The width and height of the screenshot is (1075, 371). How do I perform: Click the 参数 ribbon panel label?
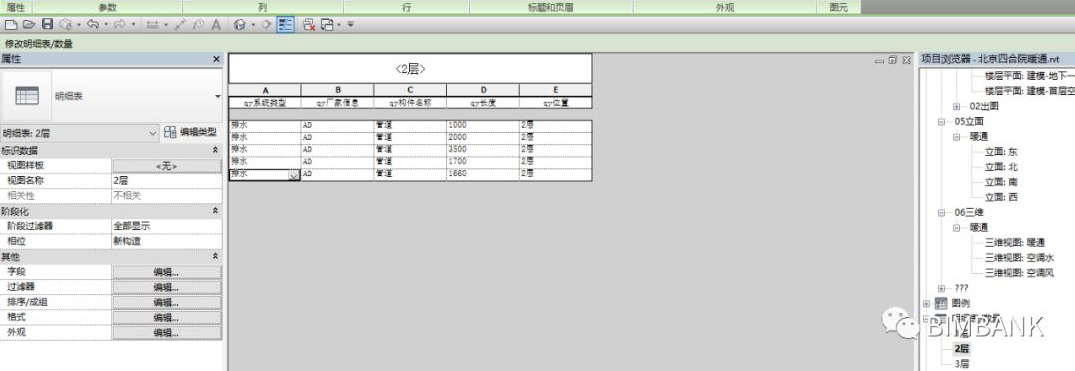(x=107, y=7)
